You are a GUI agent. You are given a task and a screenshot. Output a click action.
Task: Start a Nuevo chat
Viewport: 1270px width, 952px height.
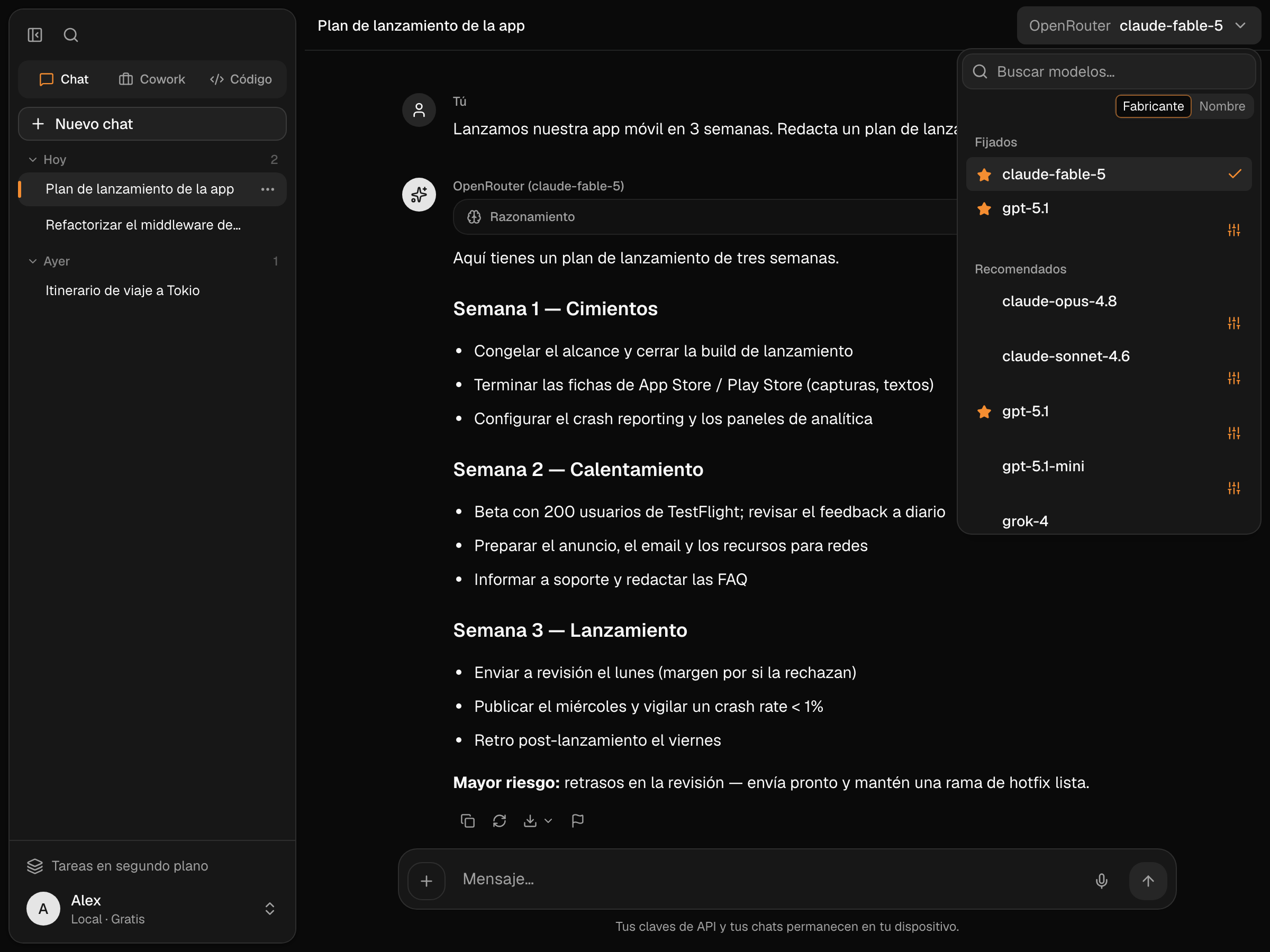152,124
